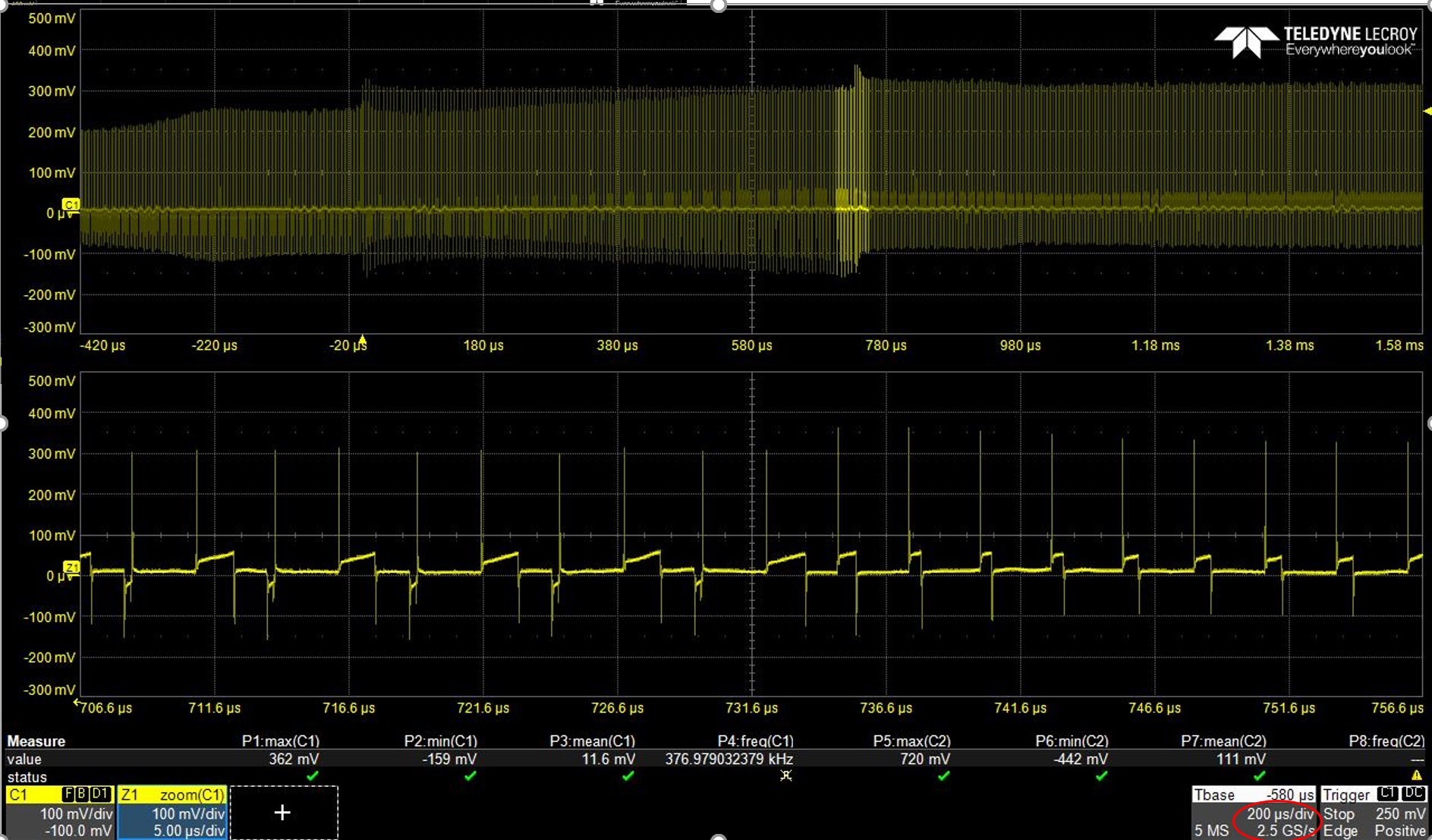Click the P4 frequency status icon
Image resolution: width=1432 pixels, height=840 pixels.
786,776
